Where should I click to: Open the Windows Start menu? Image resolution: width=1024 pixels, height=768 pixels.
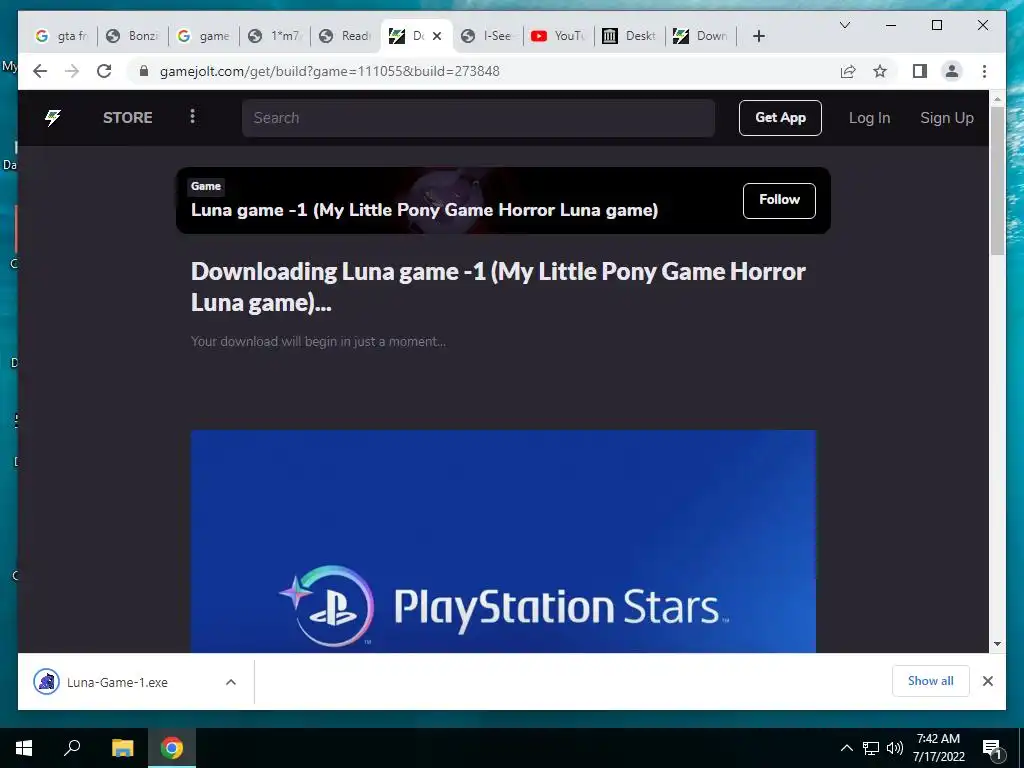(x=24, y=748)
